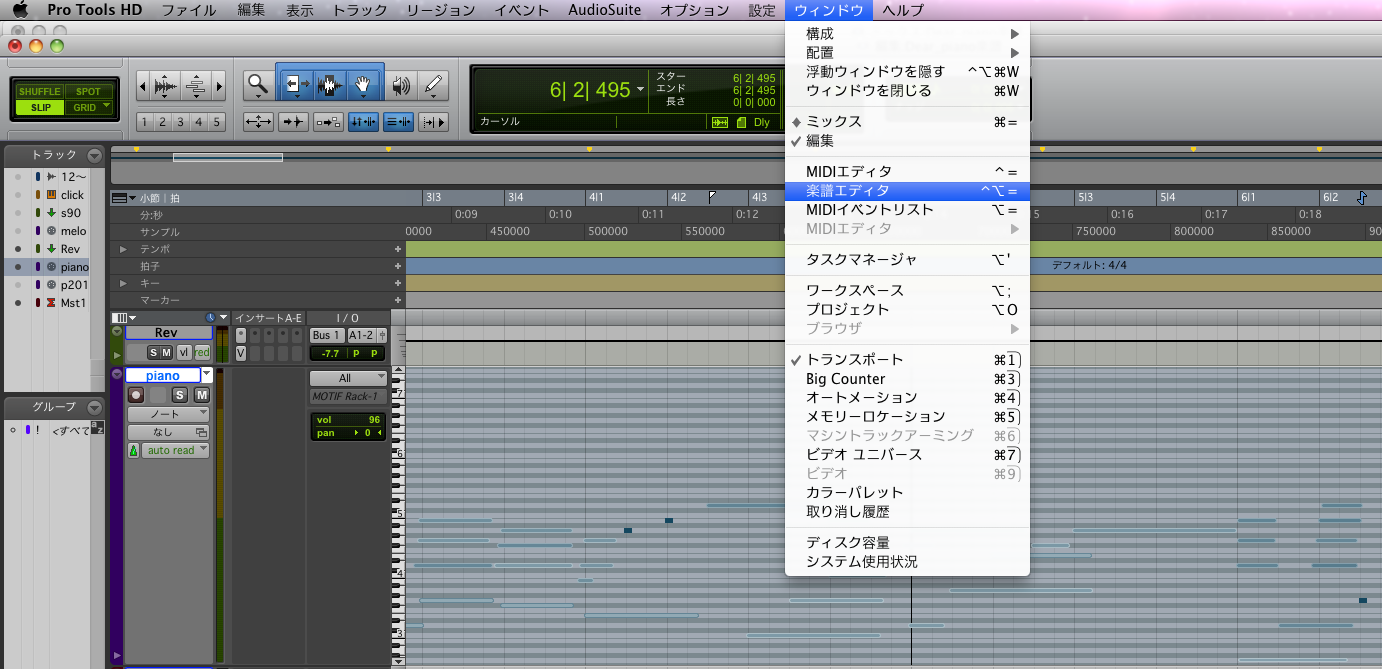Click add tempo change plus icon
1382x669 pixels.
point(398,249)
